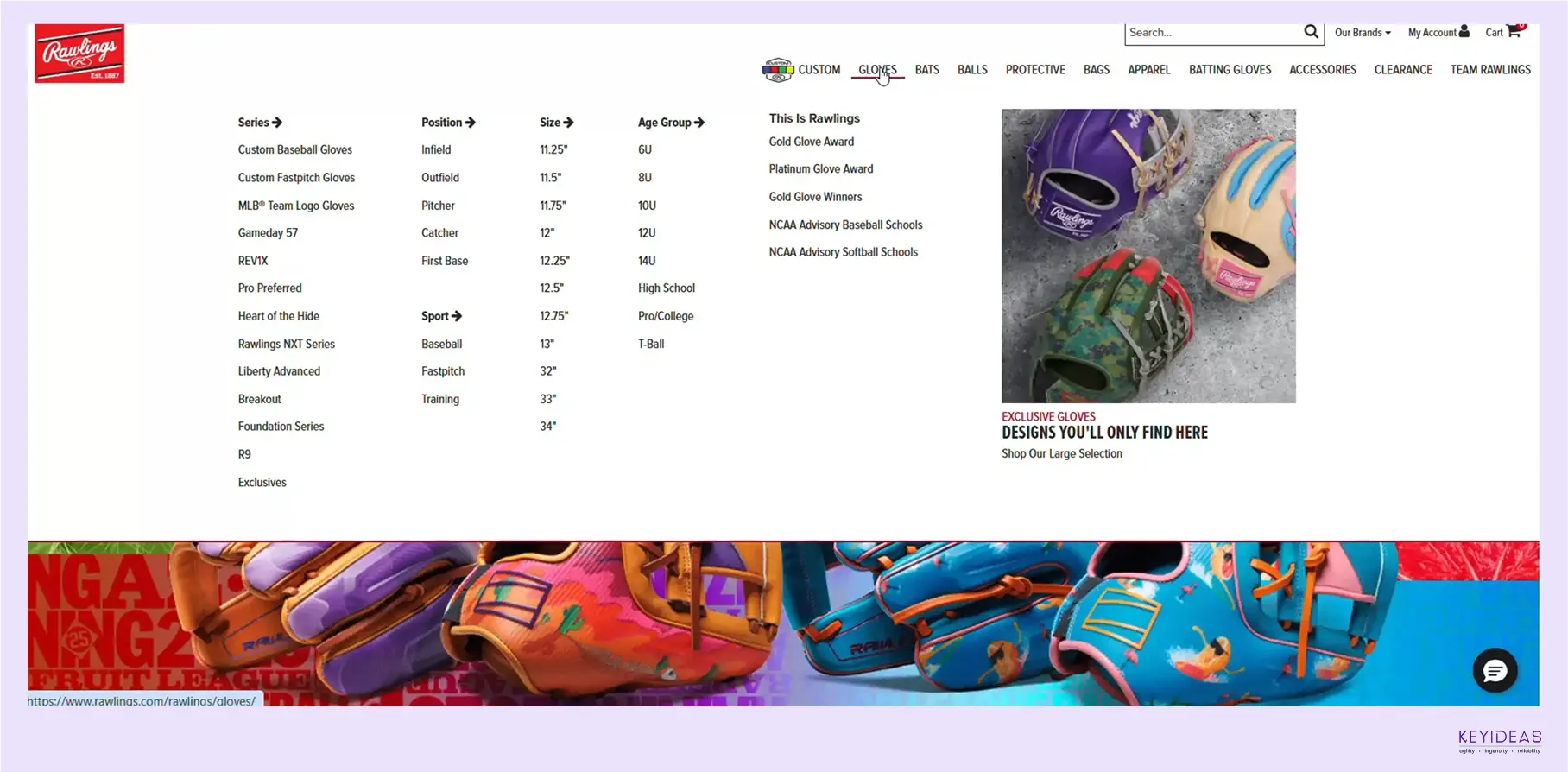Choose the R9 series
Screen dimensions: 1568x772
(244, 454)
